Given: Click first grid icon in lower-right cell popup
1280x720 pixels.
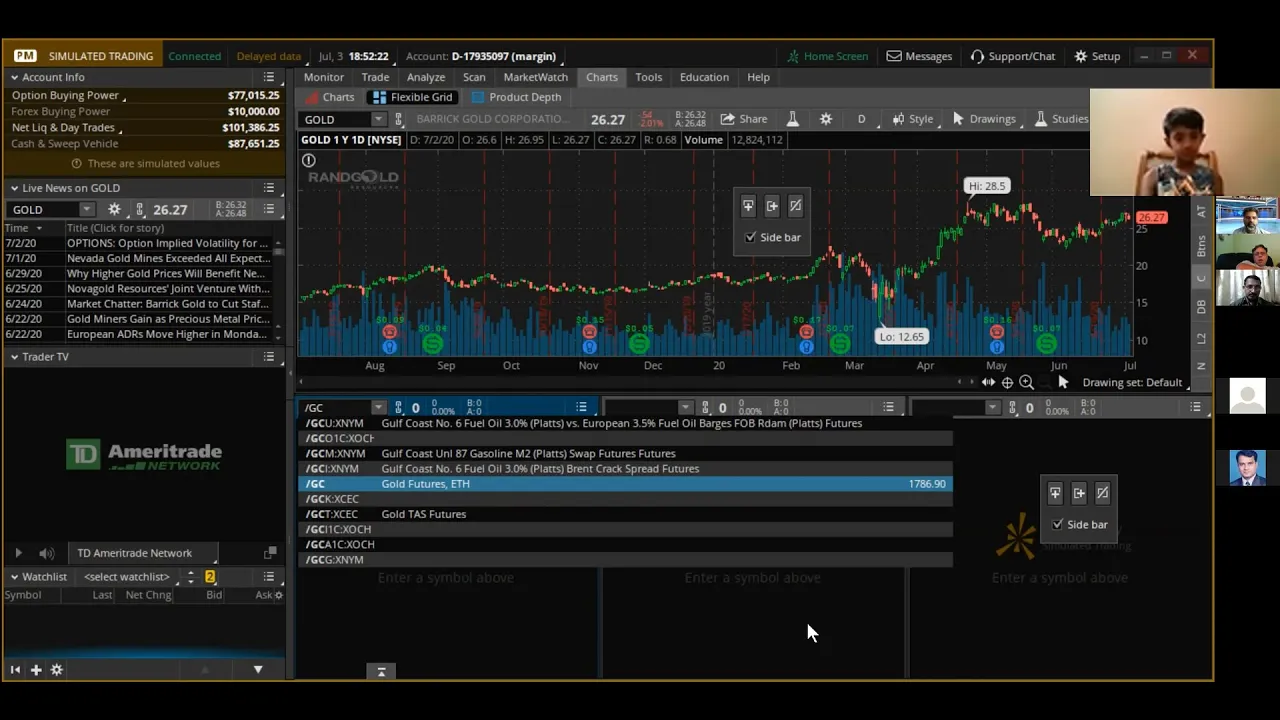Looking at the screenshot, I should (1055, 493).
